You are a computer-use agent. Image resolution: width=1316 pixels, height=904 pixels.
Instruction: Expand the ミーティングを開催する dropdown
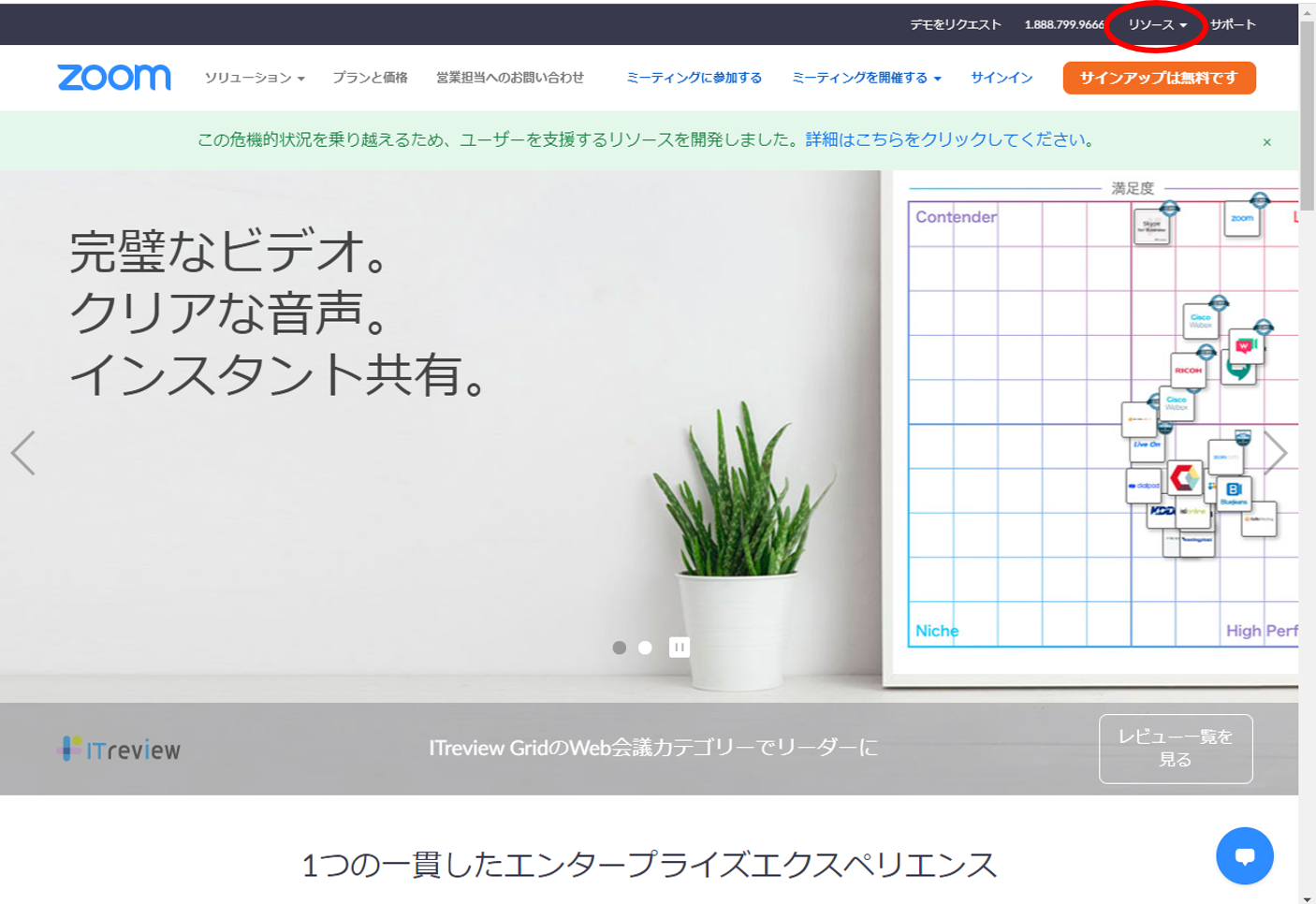(866, 78)
